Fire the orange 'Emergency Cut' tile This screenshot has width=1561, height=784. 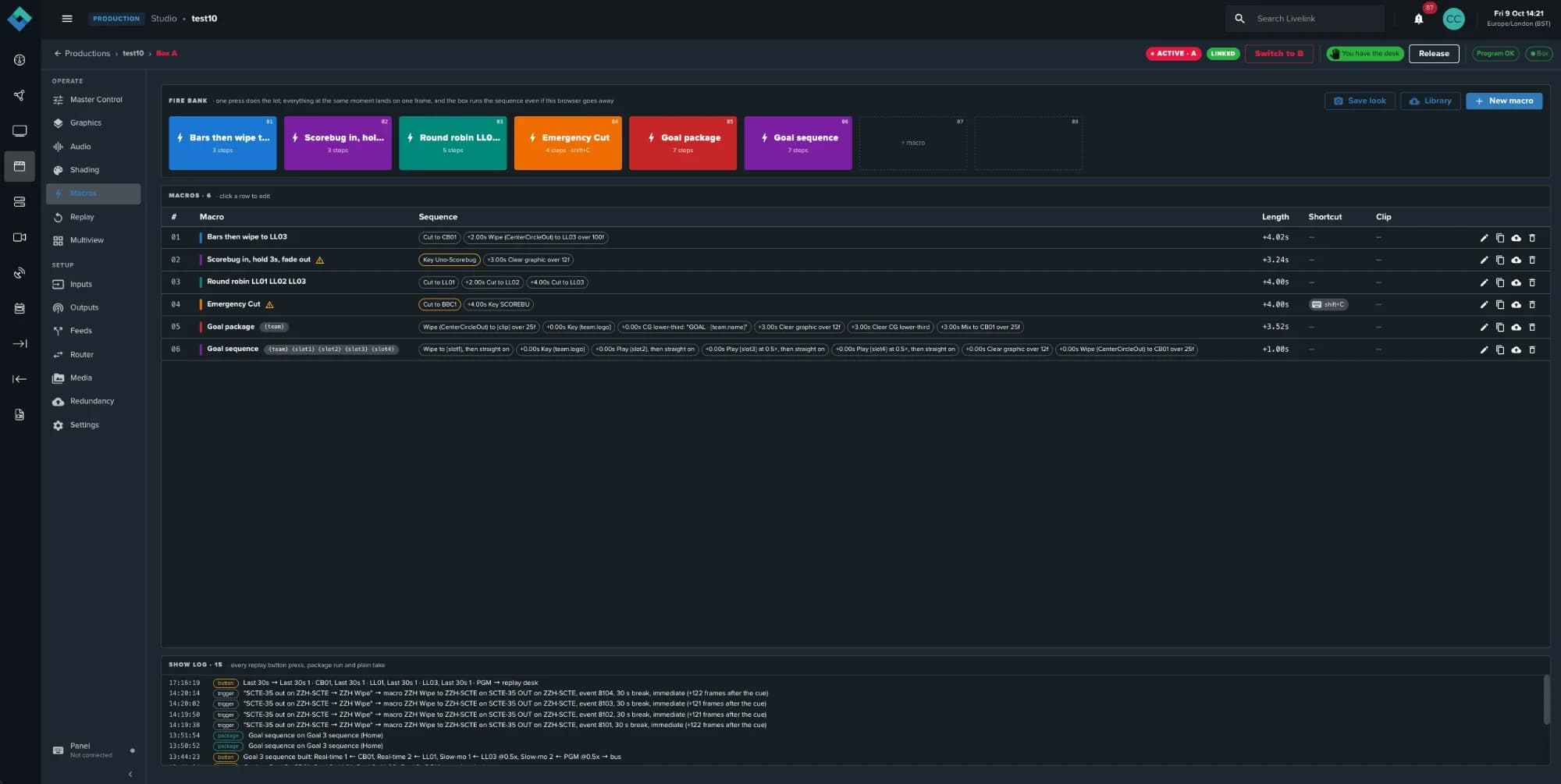tap(568, 143)
